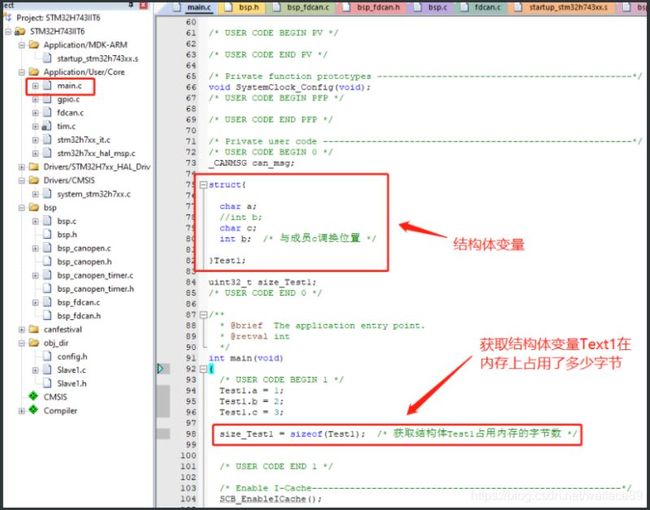The width and height of the screenshot is (650, 510).
Task: Expand the main.c includes in tree
Action: [35, 86]
